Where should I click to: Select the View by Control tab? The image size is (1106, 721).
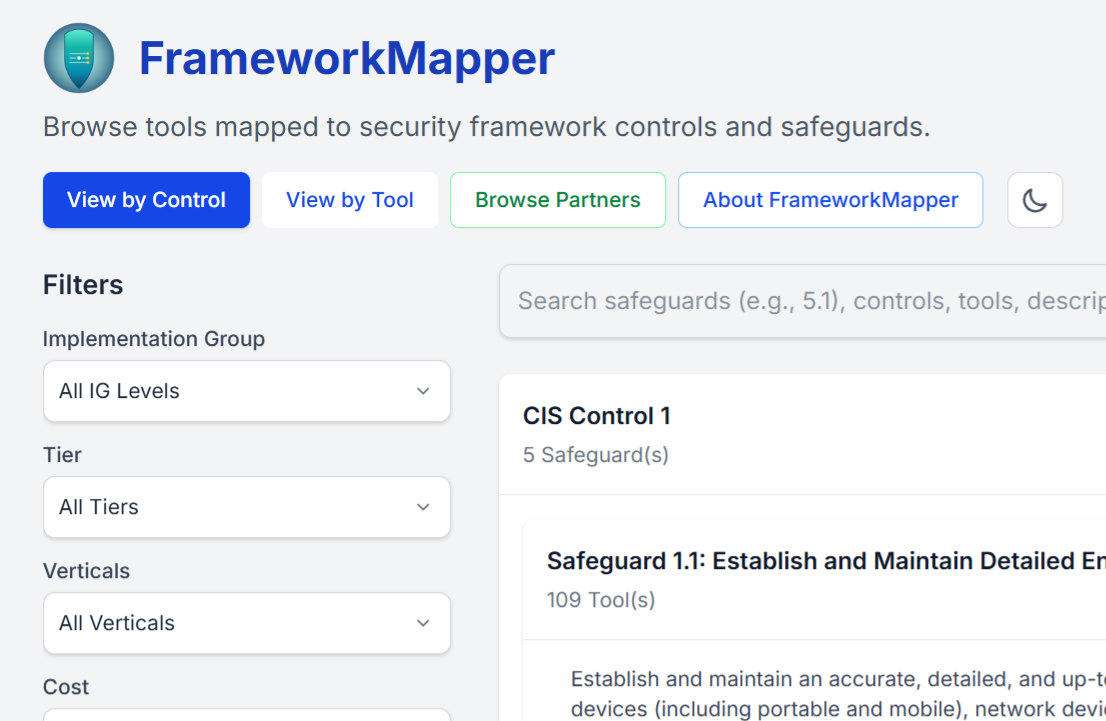[x=146, y=200]
